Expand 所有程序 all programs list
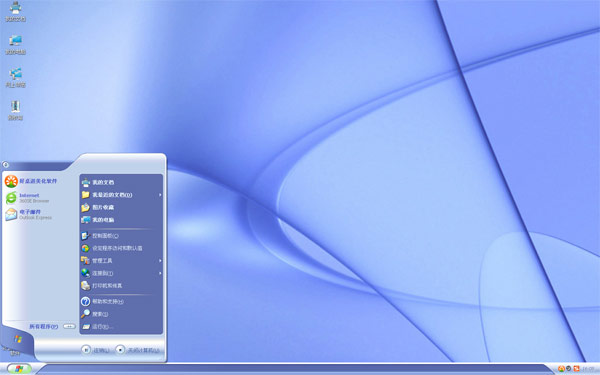The image size is (600, 375). pyautogui.click(x=52, y=326)
